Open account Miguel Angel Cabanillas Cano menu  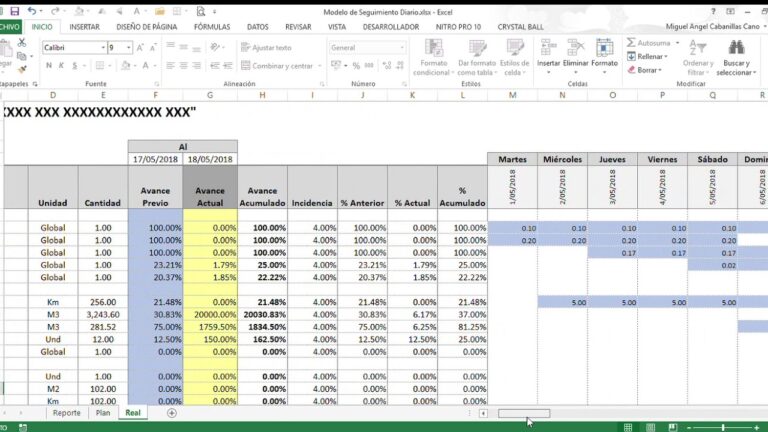[716, 26]
